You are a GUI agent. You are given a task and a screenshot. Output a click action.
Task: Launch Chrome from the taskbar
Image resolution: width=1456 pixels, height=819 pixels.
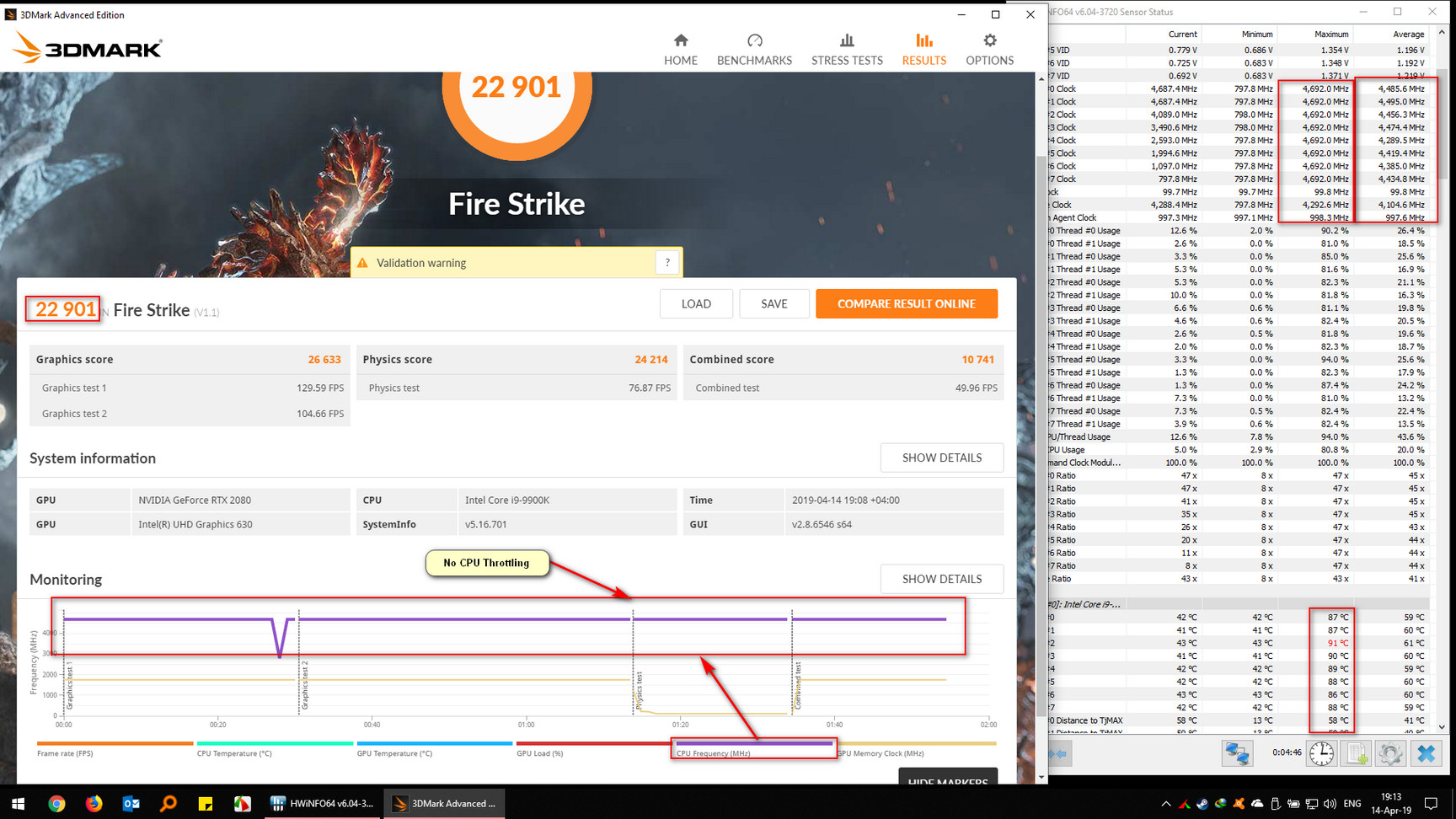pyautogui.click(x=56, y=803)
